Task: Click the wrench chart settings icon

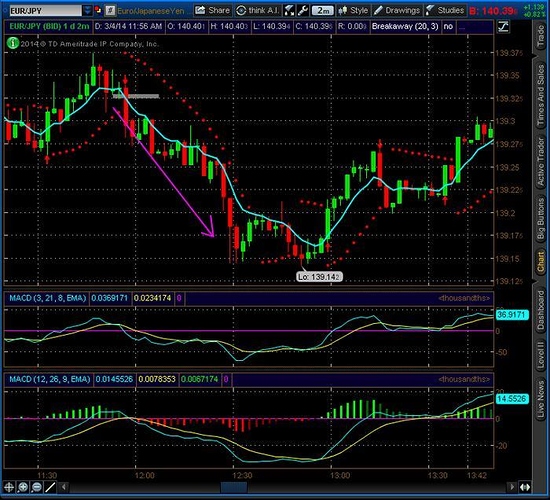Action: tap(303, 11)
